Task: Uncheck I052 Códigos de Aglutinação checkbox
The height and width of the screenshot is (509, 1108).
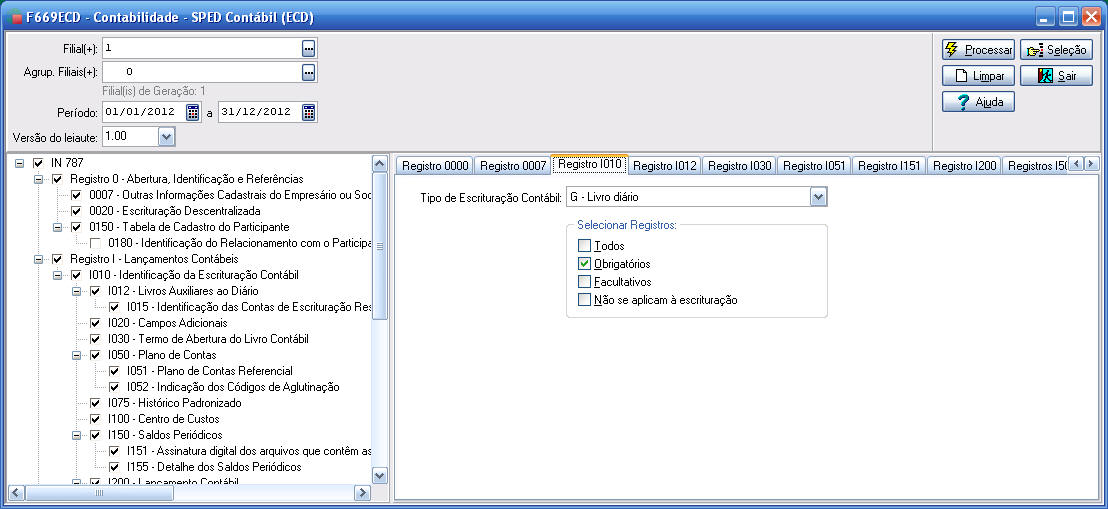Action: (114, 387)
